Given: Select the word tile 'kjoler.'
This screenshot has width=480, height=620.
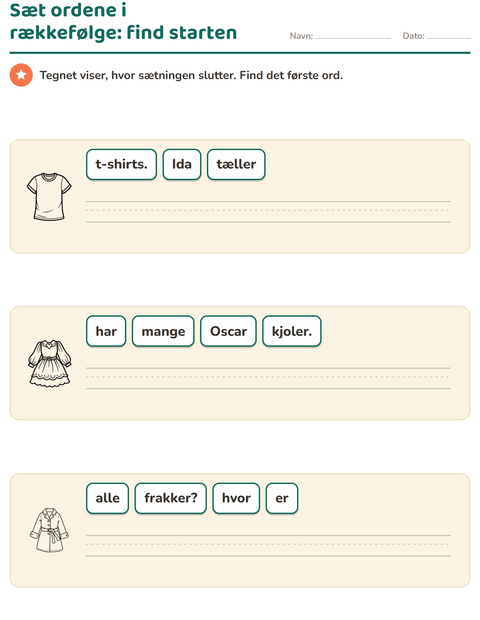Looking at the screenshot, I should (292, 331).
